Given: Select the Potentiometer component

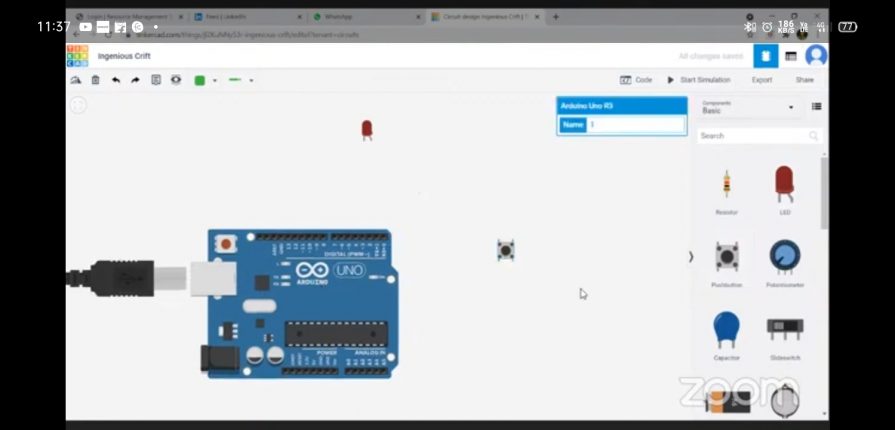Looking at the screenshot, I should [785, 264].
